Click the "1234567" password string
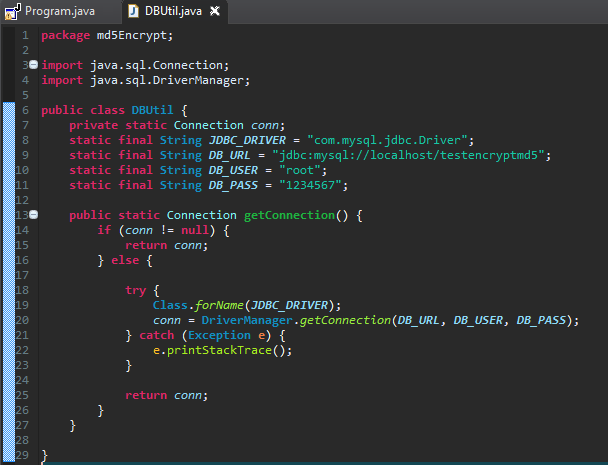The height and width of the screenshot is (465, 608). tap(310, 185)
